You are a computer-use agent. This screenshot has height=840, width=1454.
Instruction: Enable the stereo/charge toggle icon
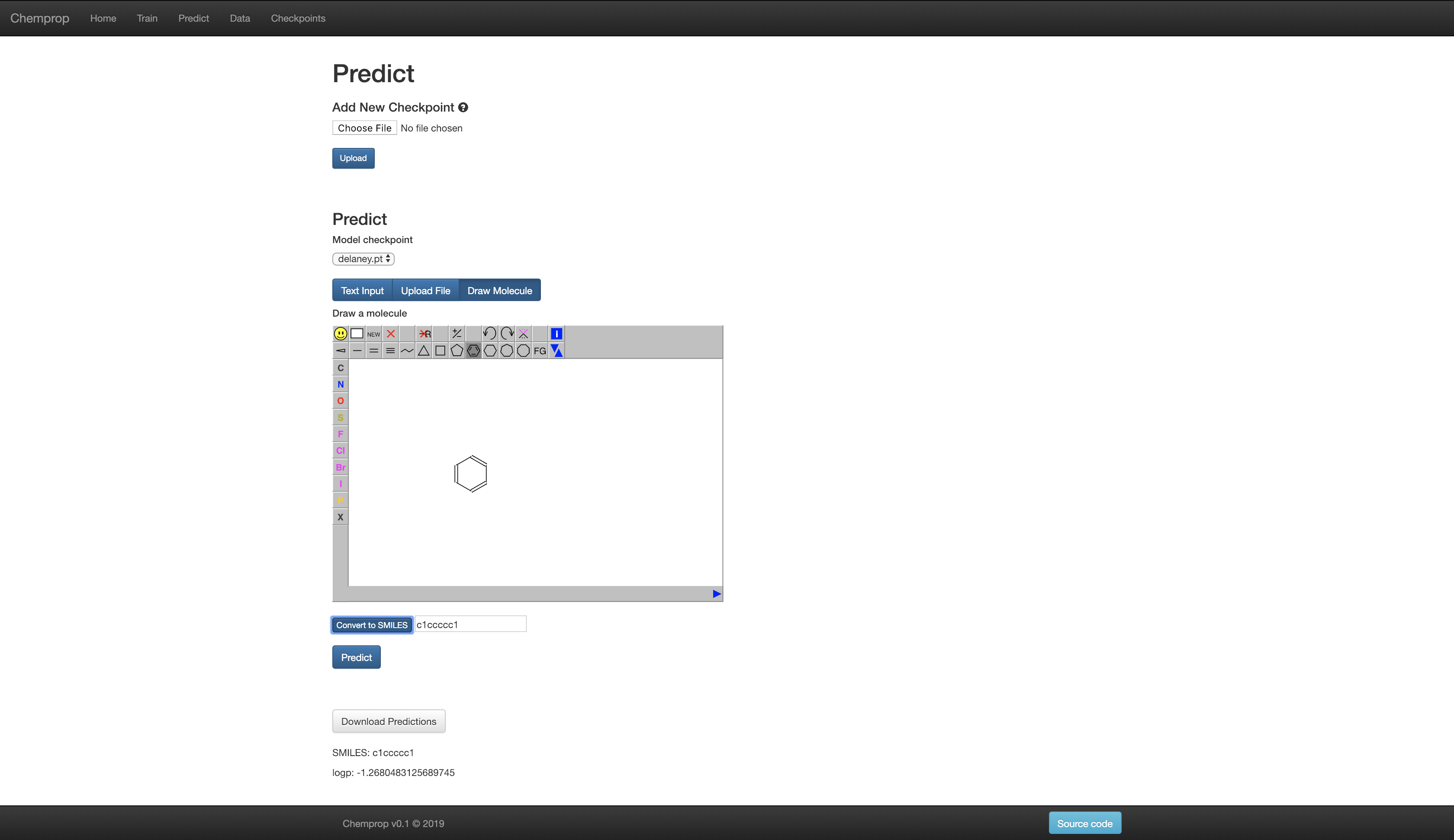point(457,333)
